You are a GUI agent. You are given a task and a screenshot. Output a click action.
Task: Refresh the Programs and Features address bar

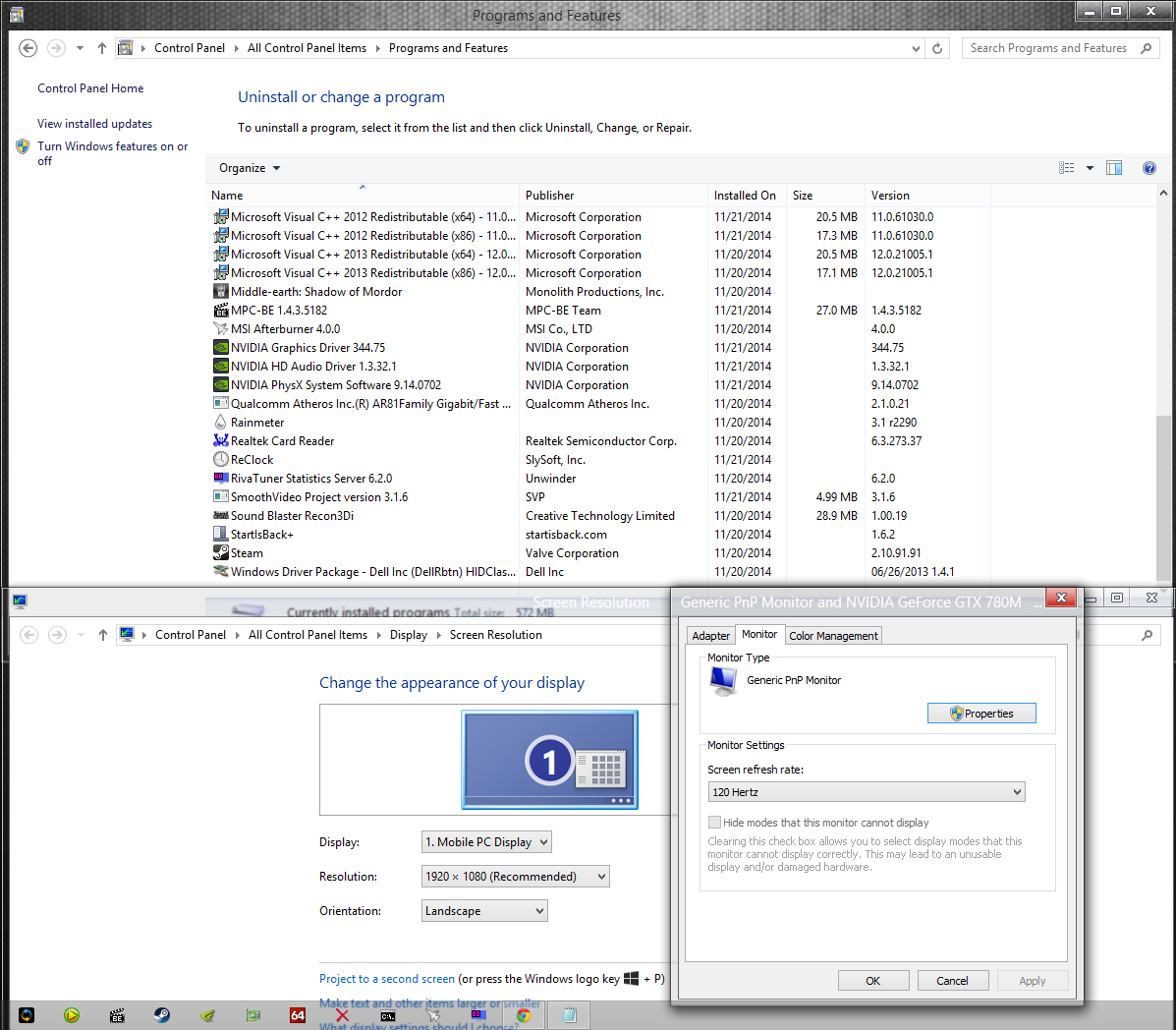[x=937, y=48]
